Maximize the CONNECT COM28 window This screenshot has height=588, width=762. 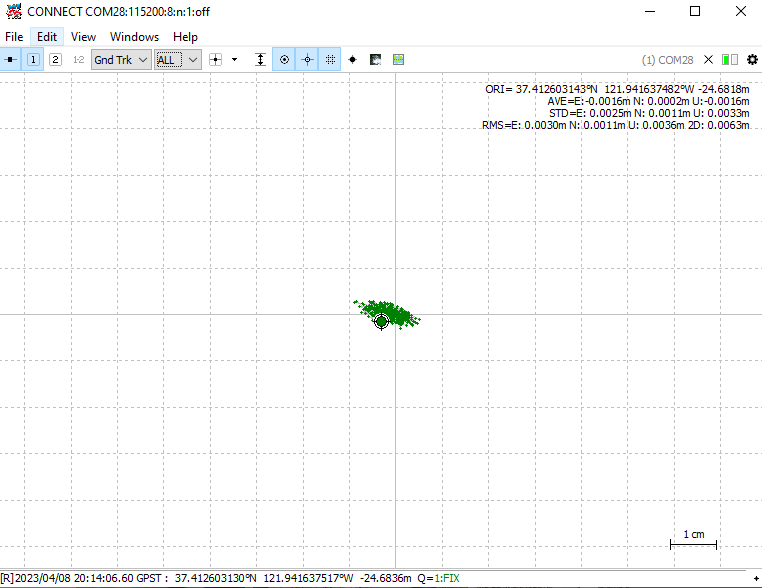pyautogui.click(x=695, y=11)
